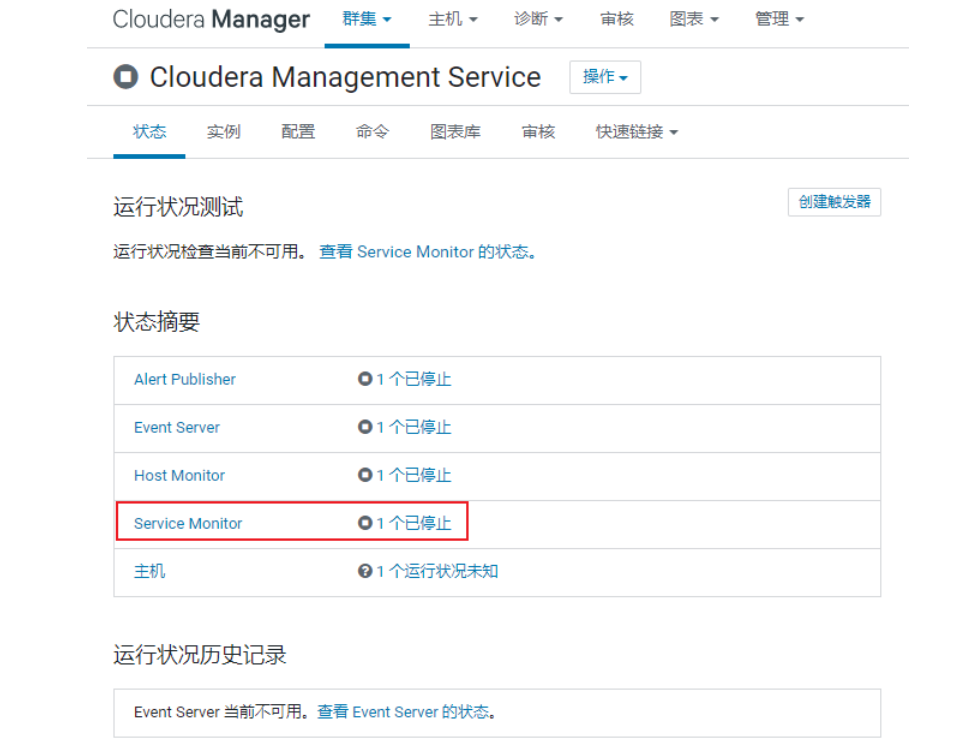Open 查看 Event Server 的状态 link
This screenshot has width=977, height=753.
406,712
